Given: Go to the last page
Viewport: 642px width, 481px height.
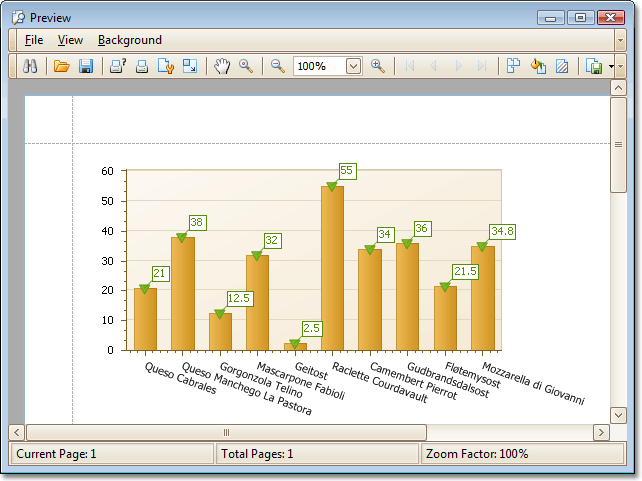Looking at the screenshot, I should coord(482,66).
